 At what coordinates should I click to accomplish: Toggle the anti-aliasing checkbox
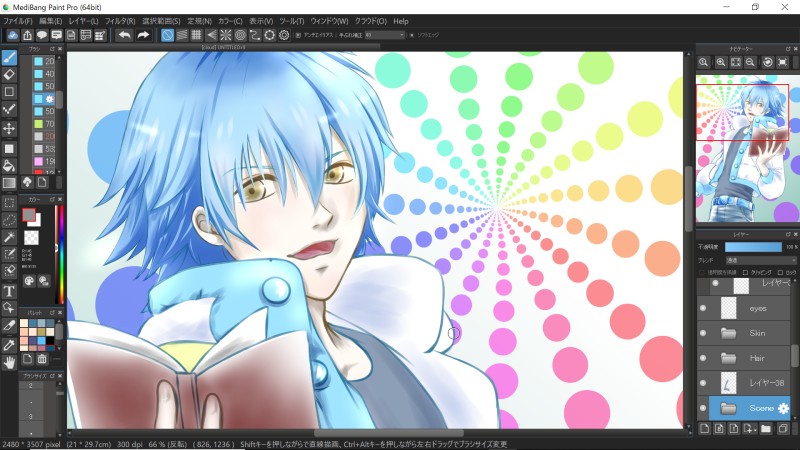[298, 35]
